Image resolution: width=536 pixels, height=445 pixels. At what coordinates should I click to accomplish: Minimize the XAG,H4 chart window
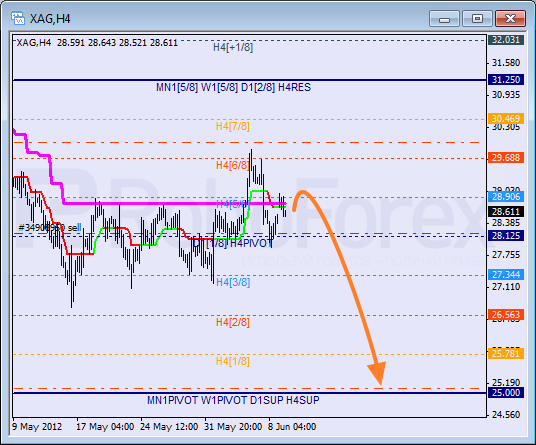(x=444, y=18)
